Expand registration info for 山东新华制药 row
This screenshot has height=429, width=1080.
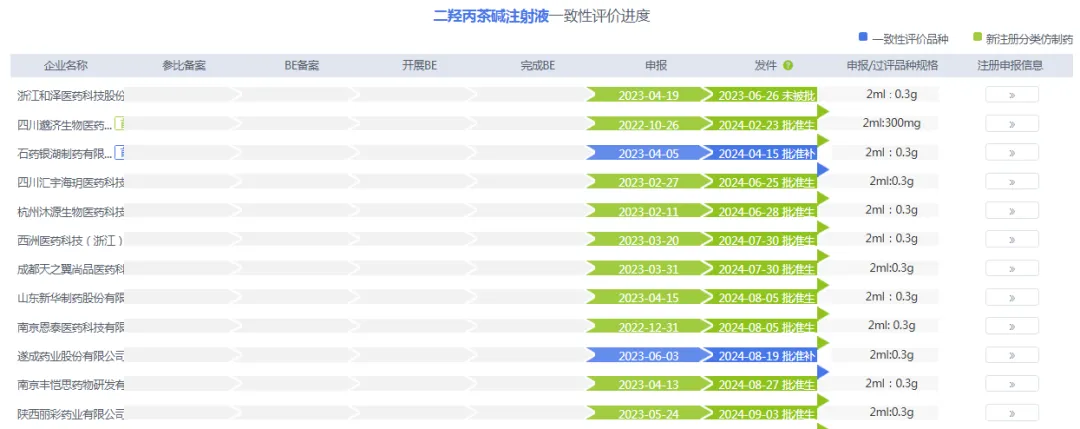coord(1012,297)
